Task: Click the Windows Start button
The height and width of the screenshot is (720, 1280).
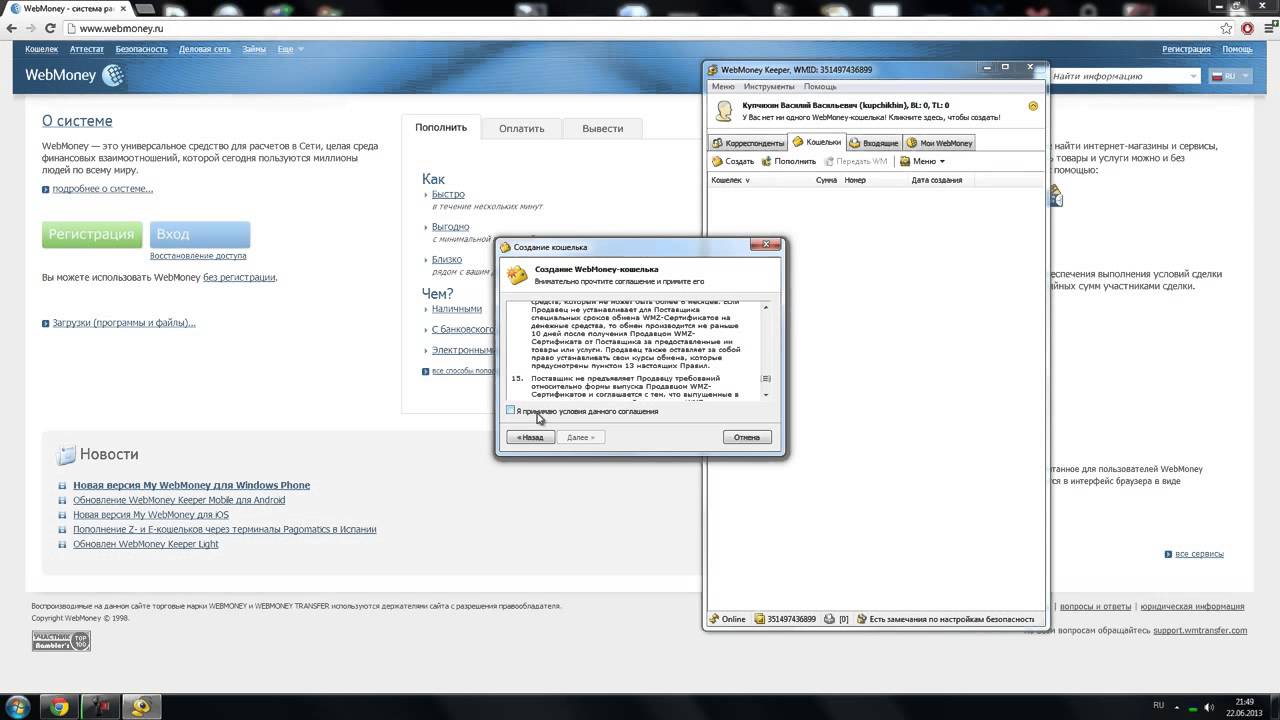Action: (18, 706)
